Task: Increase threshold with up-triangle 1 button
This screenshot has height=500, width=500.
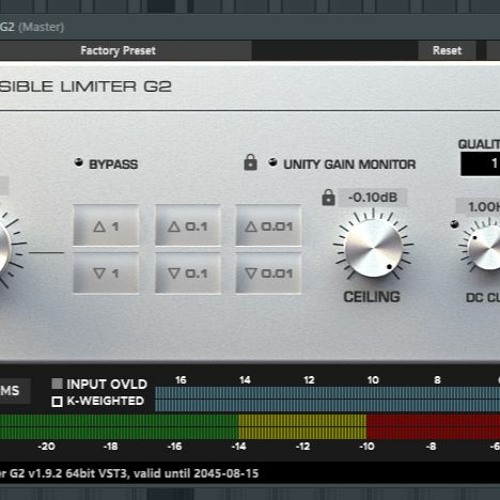Action: pyautogui.click(x=106, y=226)
